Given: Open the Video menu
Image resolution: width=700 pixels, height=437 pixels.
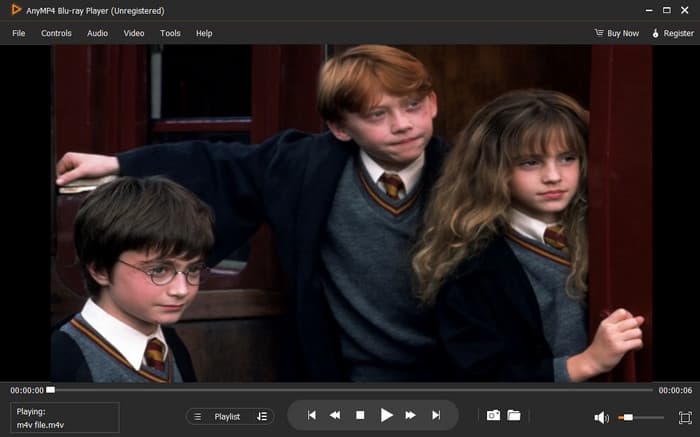Looking at the screenshot, I should pos(134,33).
